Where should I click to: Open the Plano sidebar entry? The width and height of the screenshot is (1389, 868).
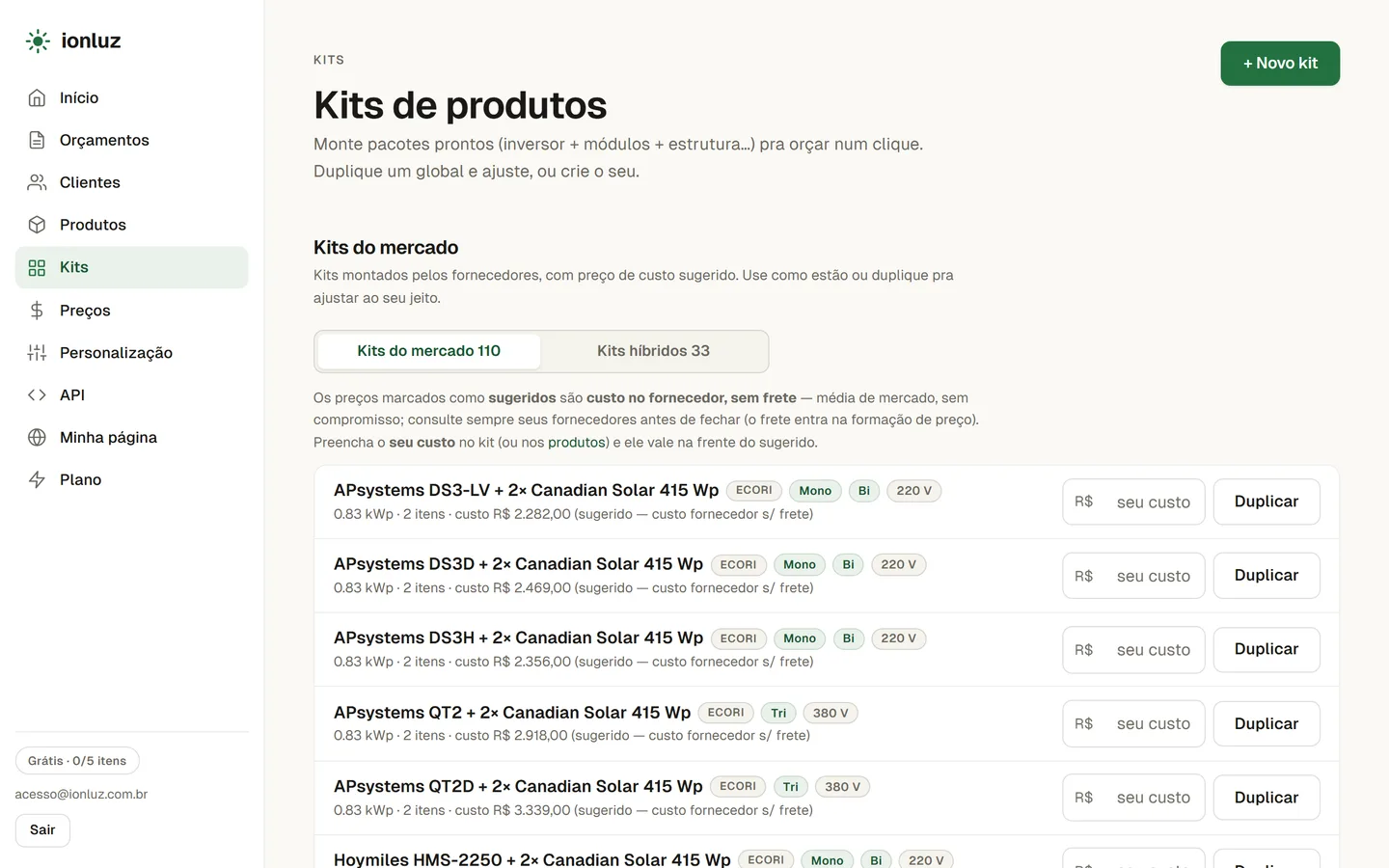pyautogui.click(x=131, y=479)
